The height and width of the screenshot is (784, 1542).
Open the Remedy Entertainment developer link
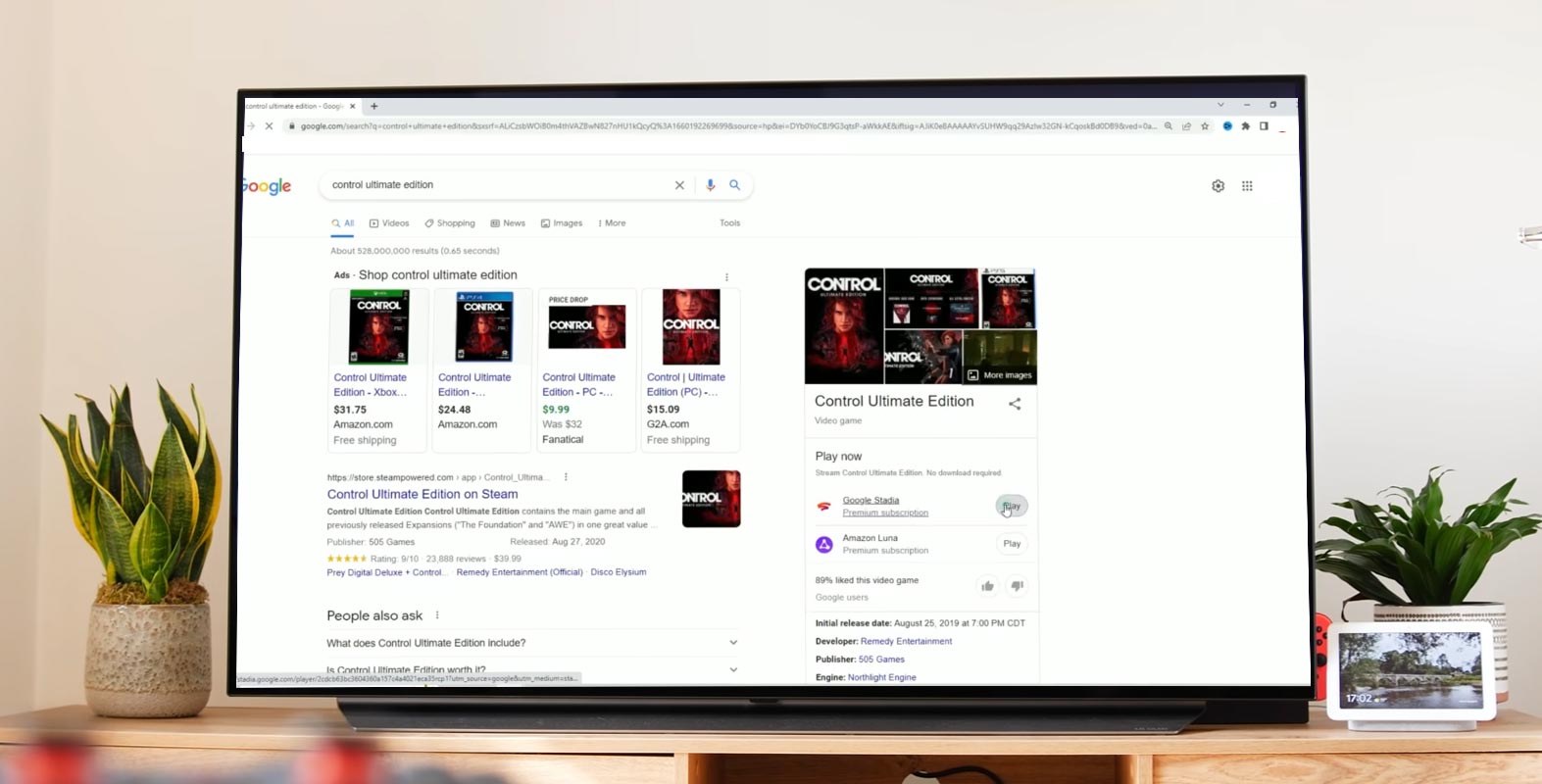pos(906,642)
